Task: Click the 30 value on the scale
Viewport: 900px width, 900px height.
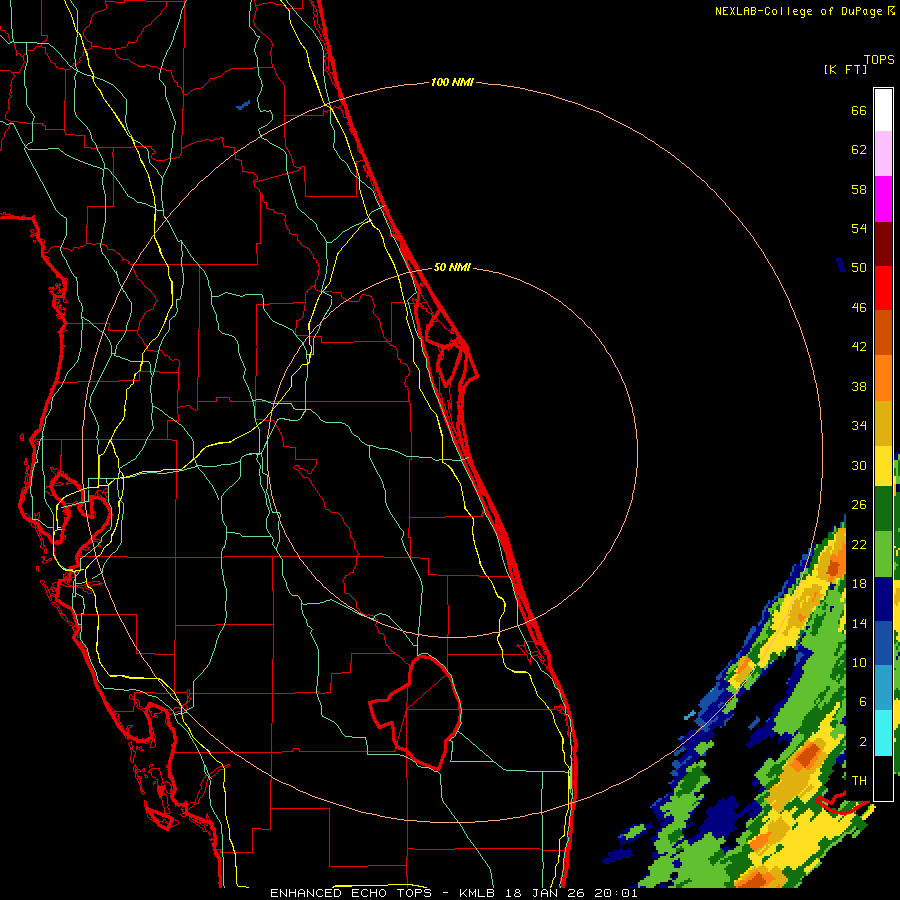Action: (859, 465)
